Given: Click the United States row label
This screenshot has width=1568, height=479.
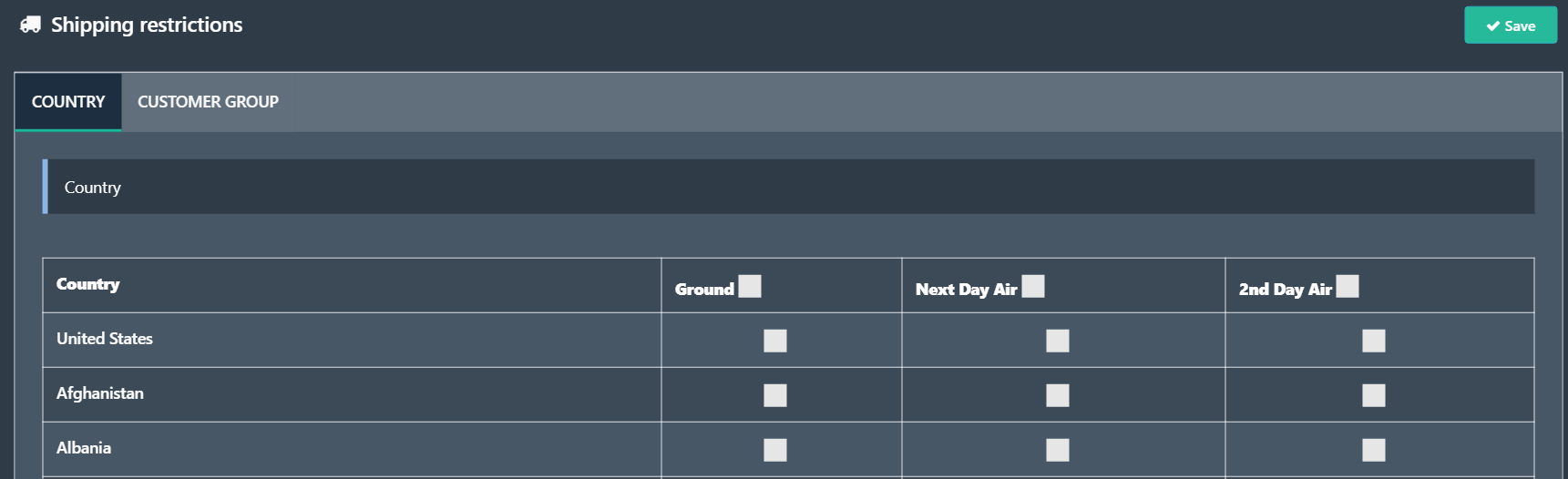Looking at the screenshot, I should click(x=105, y=339).
